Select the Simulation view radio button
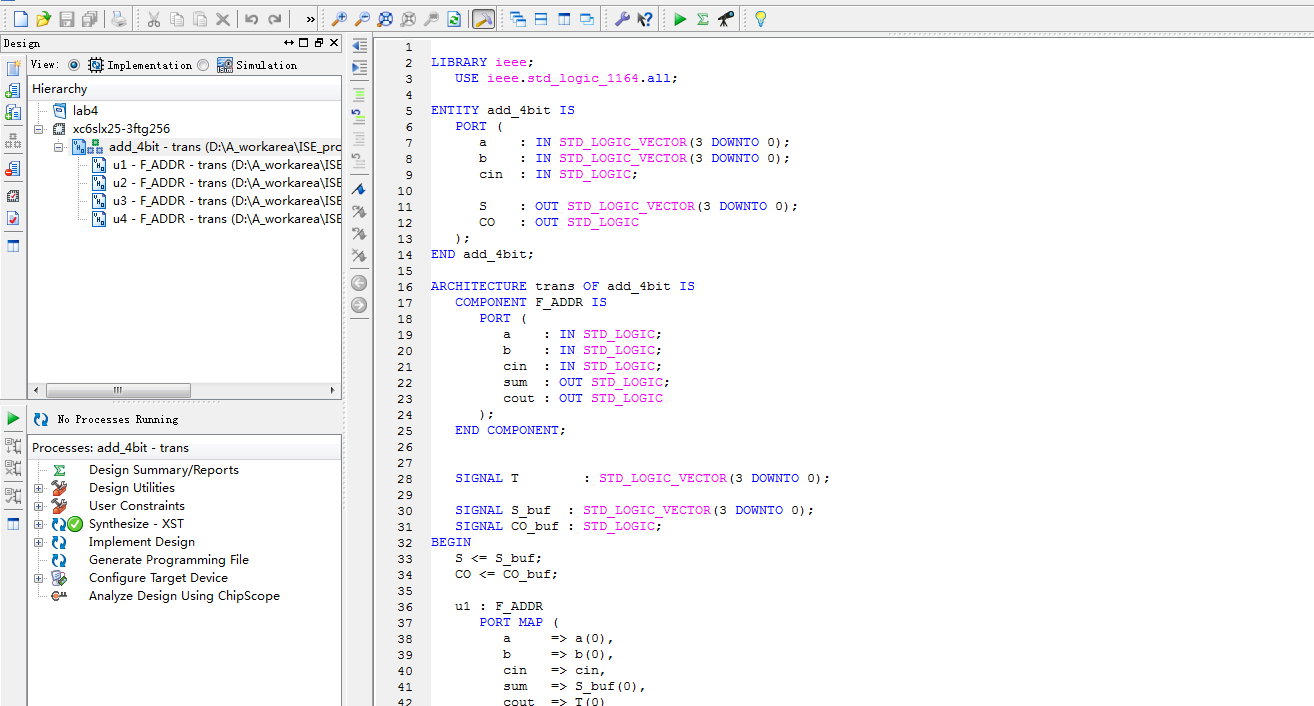 [203, 65]
